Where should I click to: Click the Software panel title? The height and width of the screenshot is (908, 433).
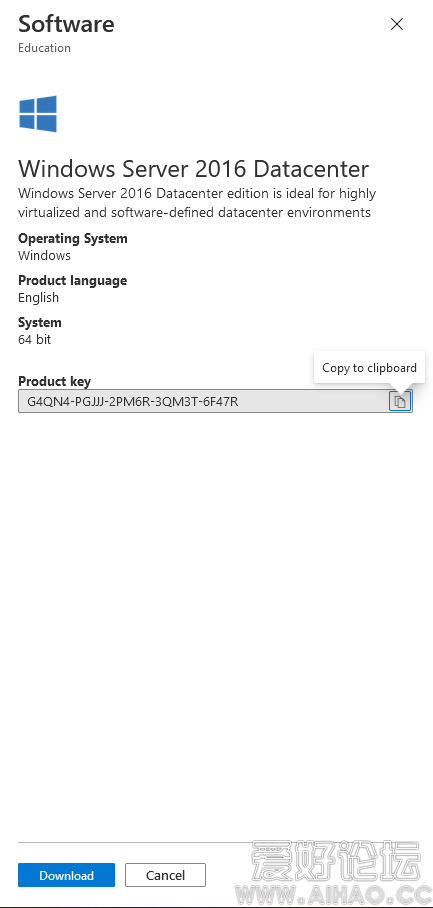66,24
